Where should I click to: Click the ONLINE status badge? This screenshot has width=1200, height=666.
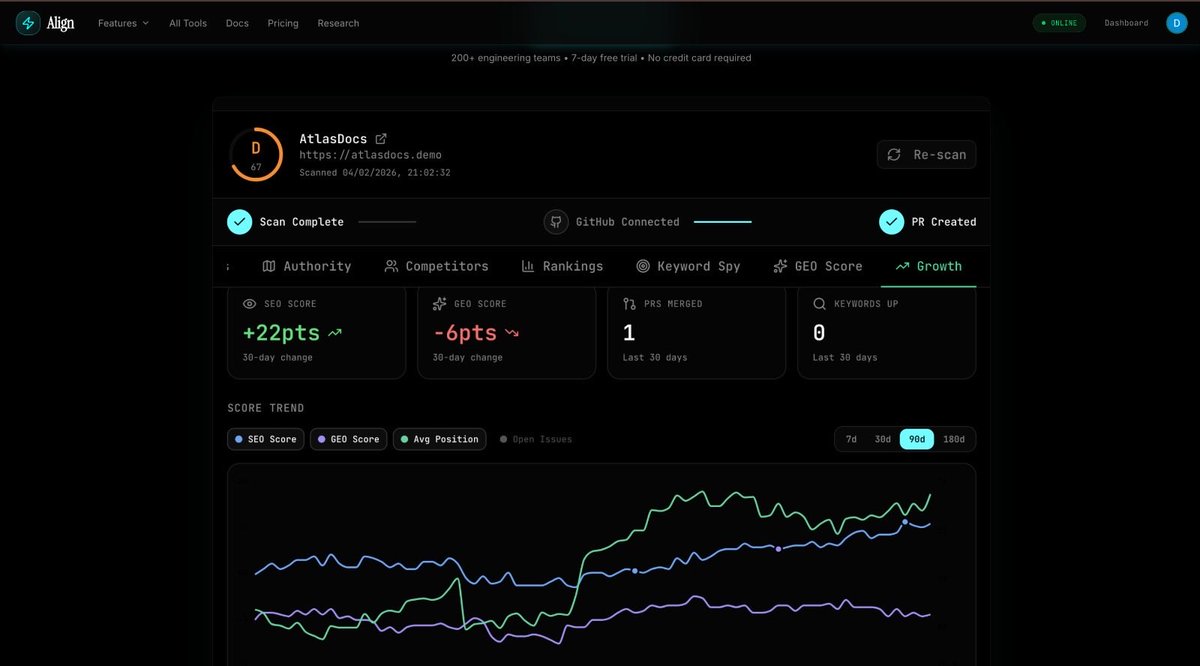click(1059, 23)
